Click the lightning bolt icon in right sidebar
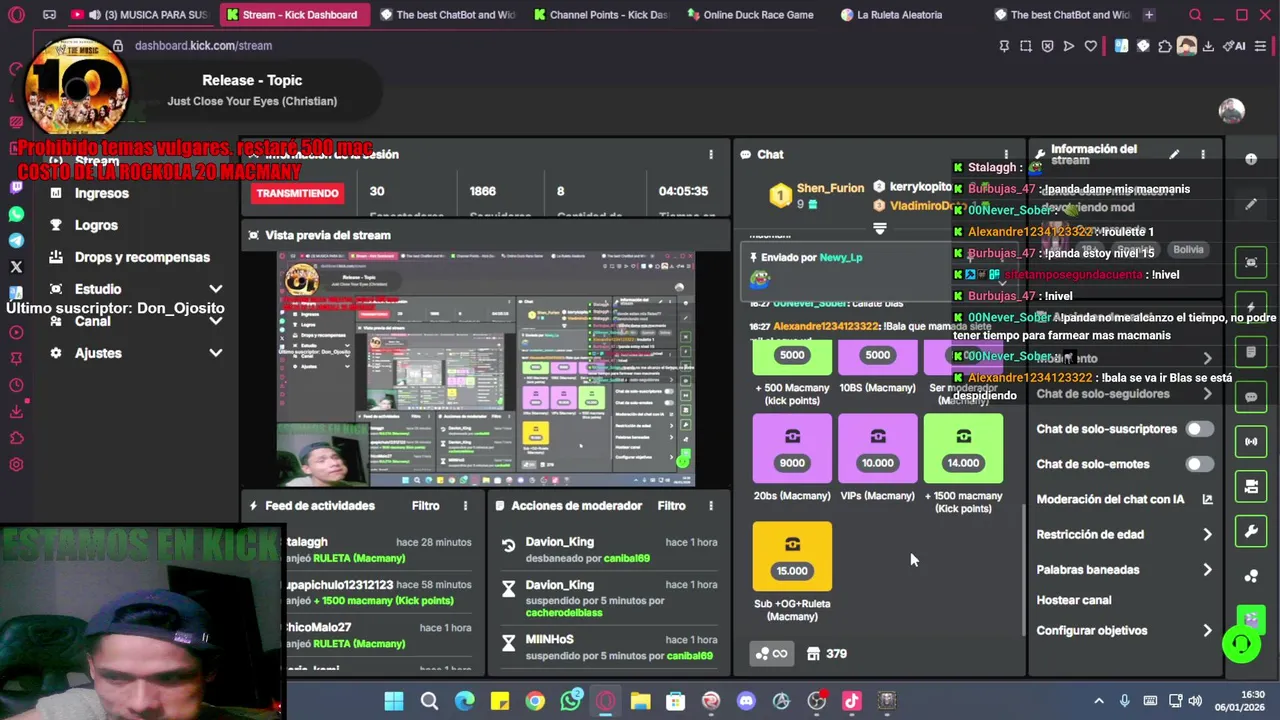Viewport: 1280px width, 720px height. point(1251,307)
